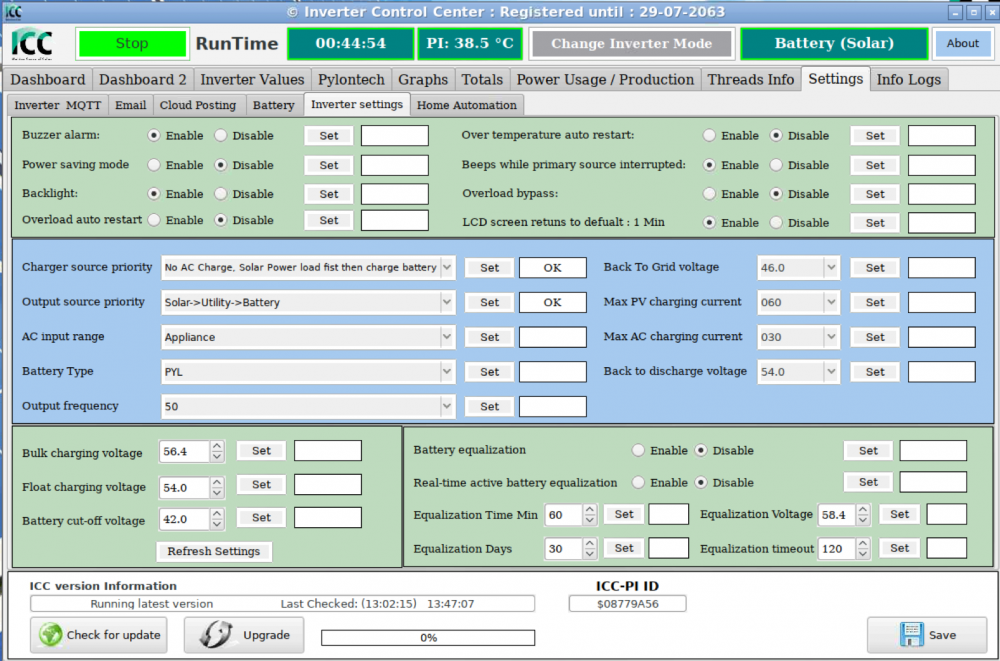Click Set for Charger source priority
1000x661 pixels.
[x=489, y=268]
